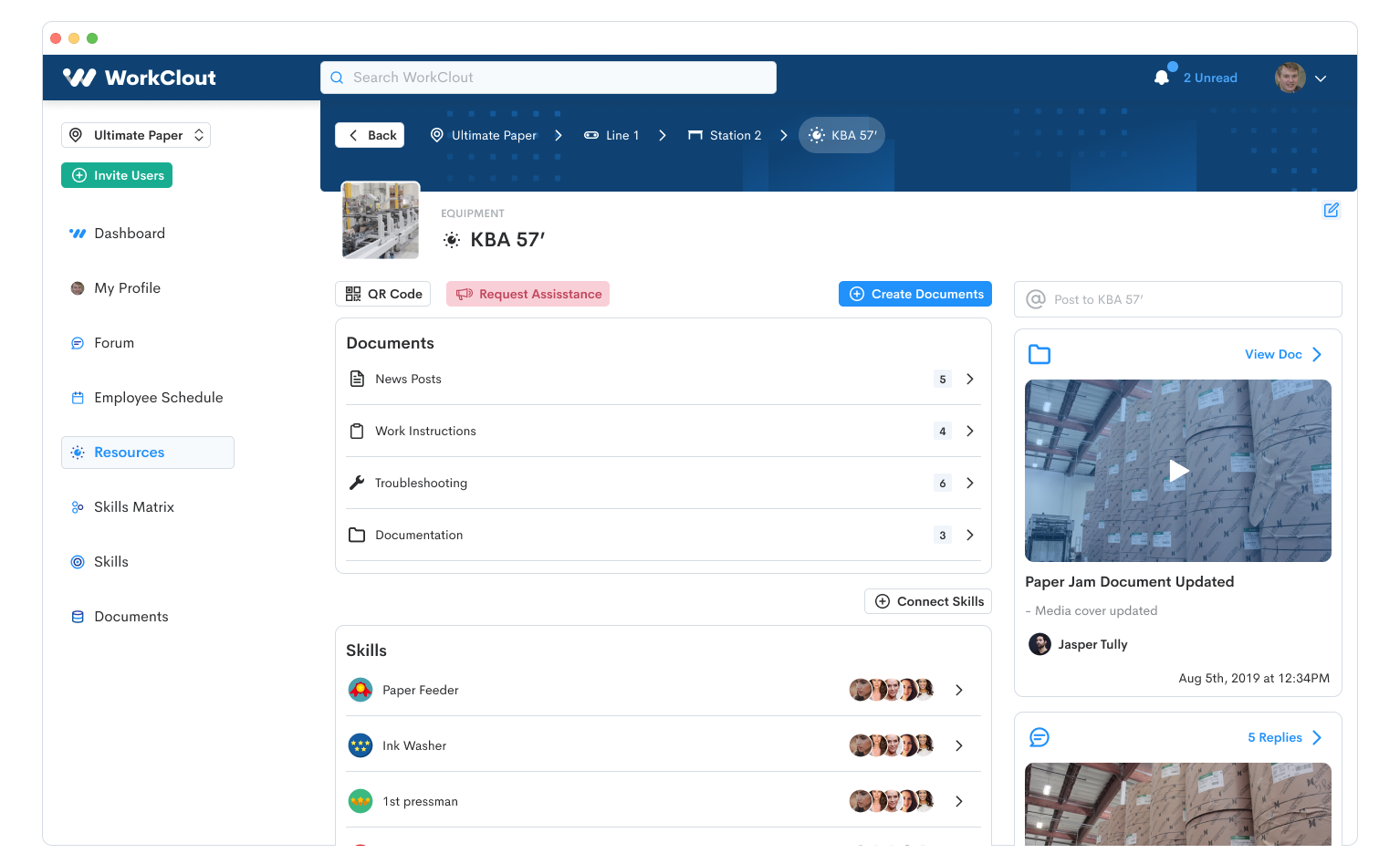Expand the News Posts row chevron
The height and width of the screenshot is (864, 1400).
pyautogui.click(x=969, y=379)
